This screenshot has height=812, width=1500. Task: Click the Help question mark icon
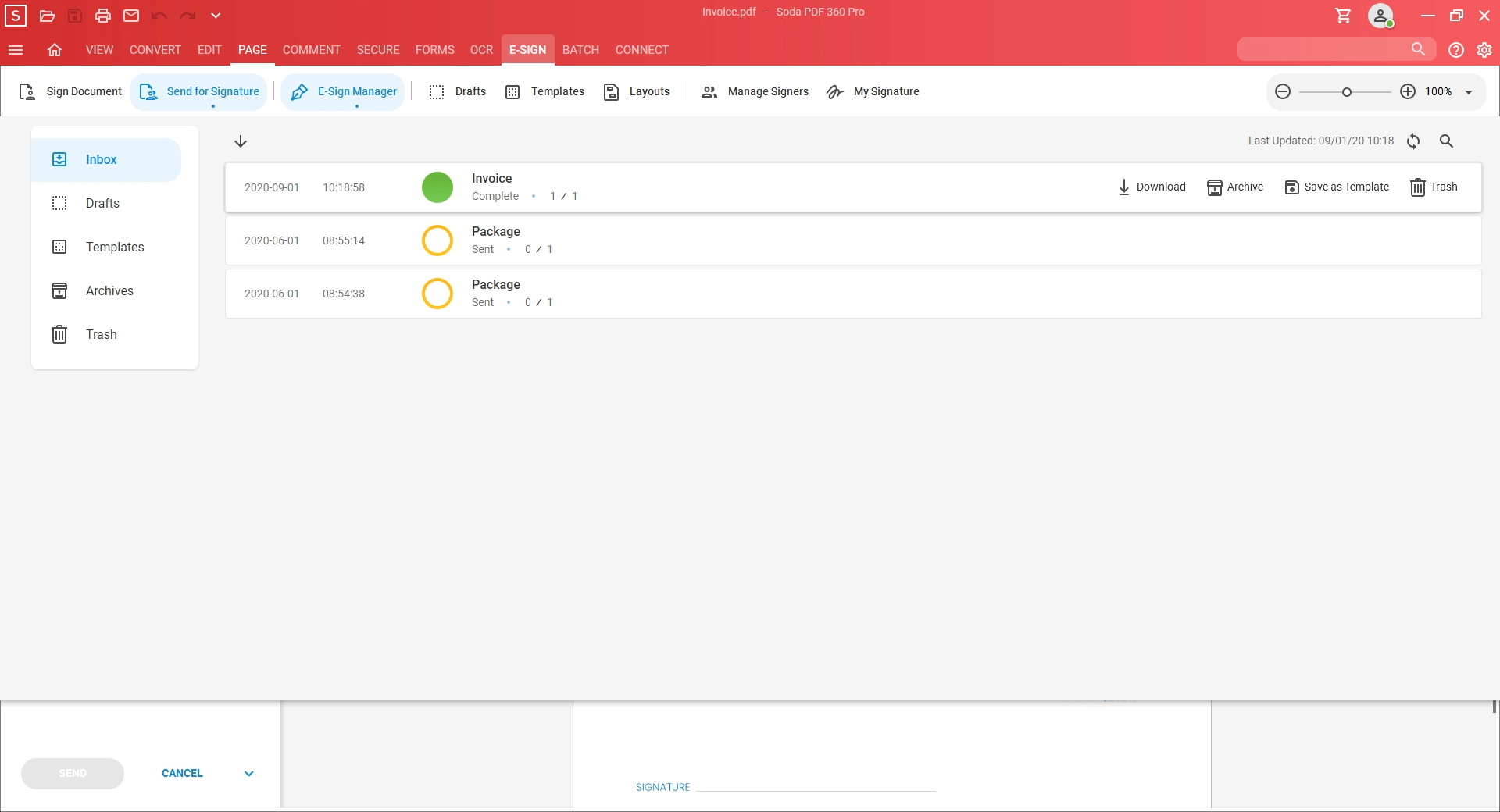tap(1456, 50)
